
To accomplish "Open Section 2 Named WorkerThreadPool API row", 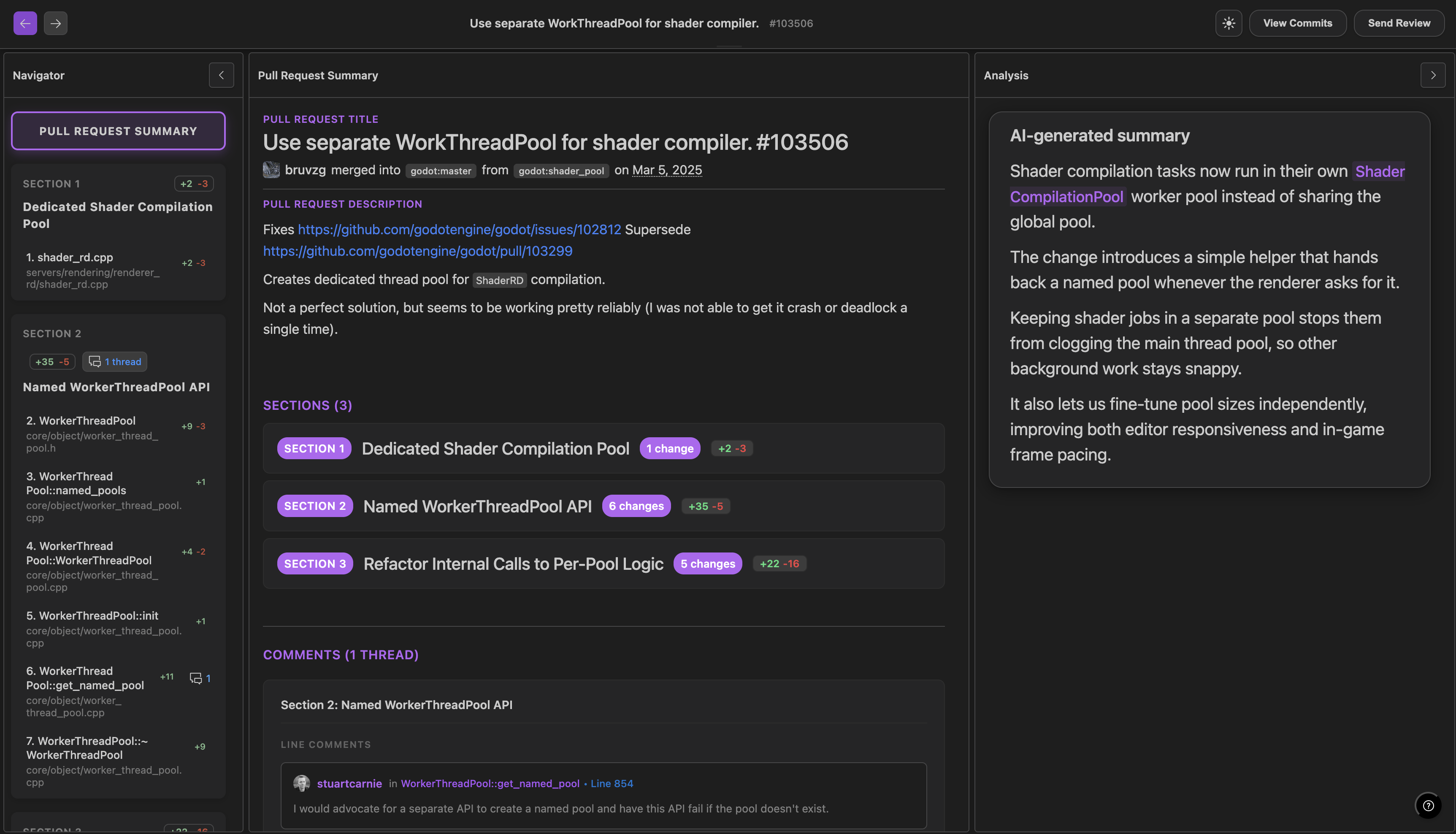I will (603, 506).
